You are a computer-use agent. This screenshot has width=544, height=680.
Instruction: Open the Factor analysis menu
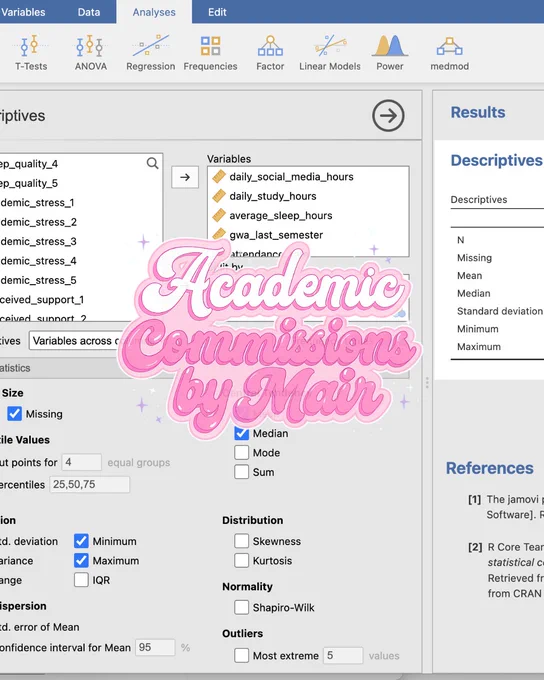coord(270,53)
